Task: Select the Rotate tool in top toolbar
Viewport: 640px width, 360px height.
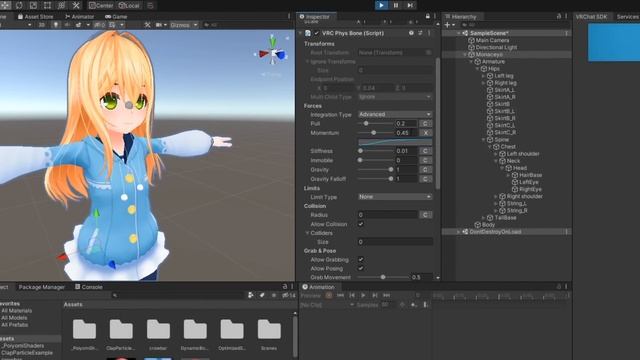Action: (19, 5)
